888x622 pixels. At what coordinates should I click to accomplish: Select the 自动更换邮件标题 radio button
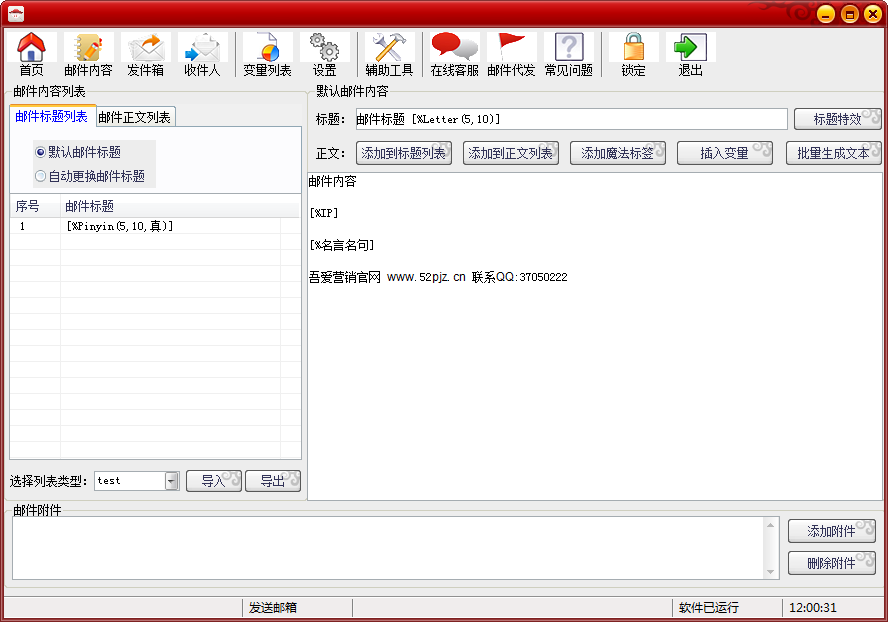point(41,176)
